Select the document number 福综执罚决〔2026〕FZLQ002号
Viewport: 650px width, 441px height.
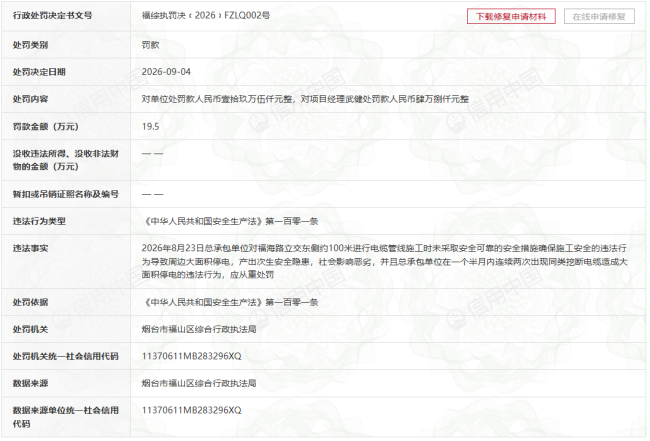pos(206,15)
